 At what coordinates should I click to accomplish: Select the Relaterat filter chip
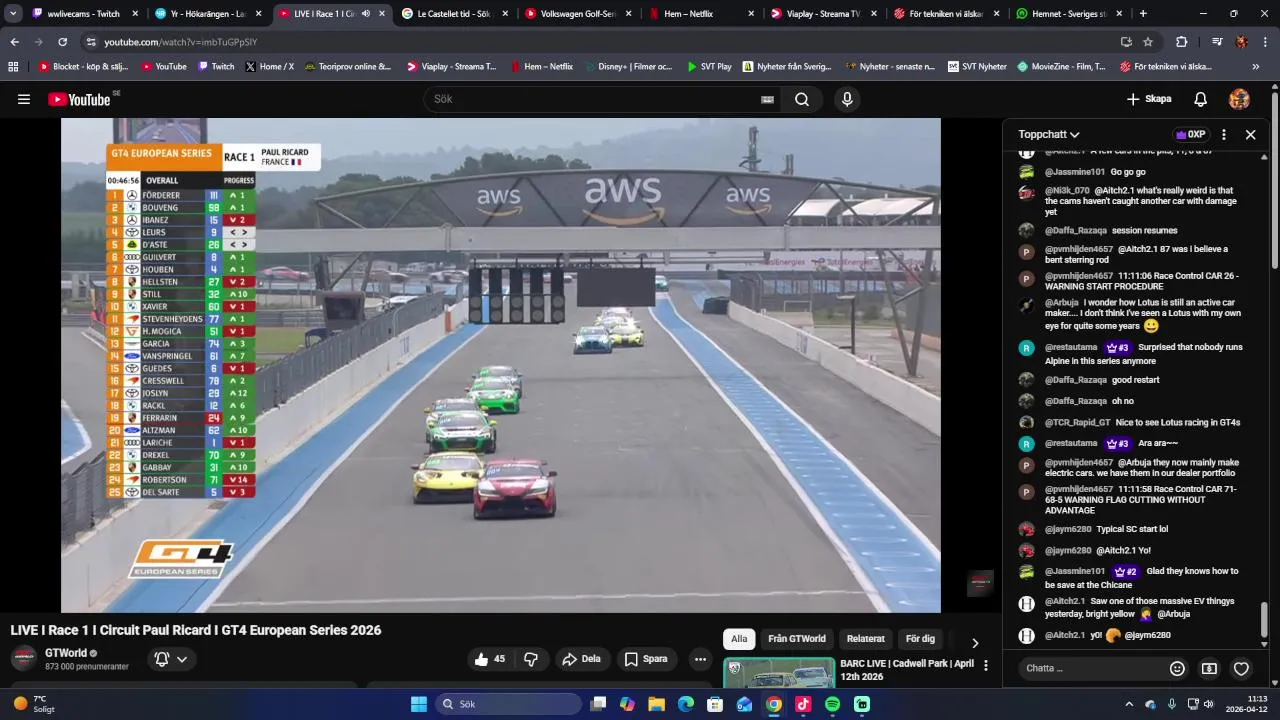(x=866, y=639)
